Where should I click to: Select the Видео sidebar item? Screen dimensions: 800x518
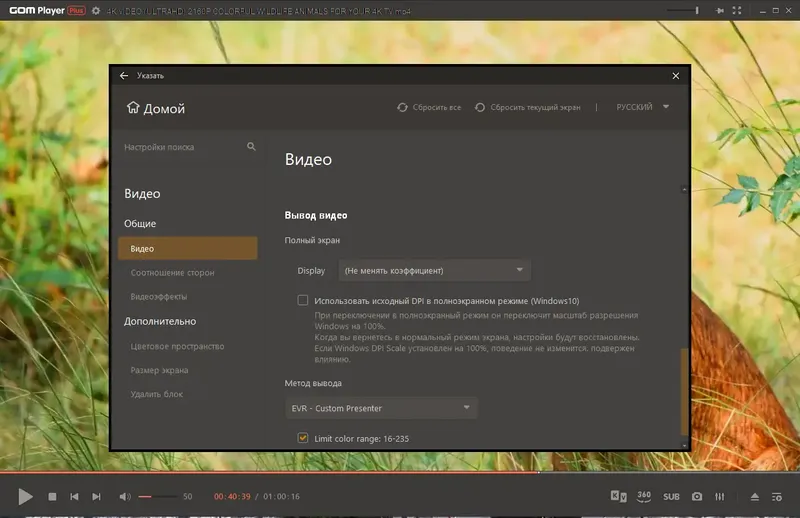(188, 249)
